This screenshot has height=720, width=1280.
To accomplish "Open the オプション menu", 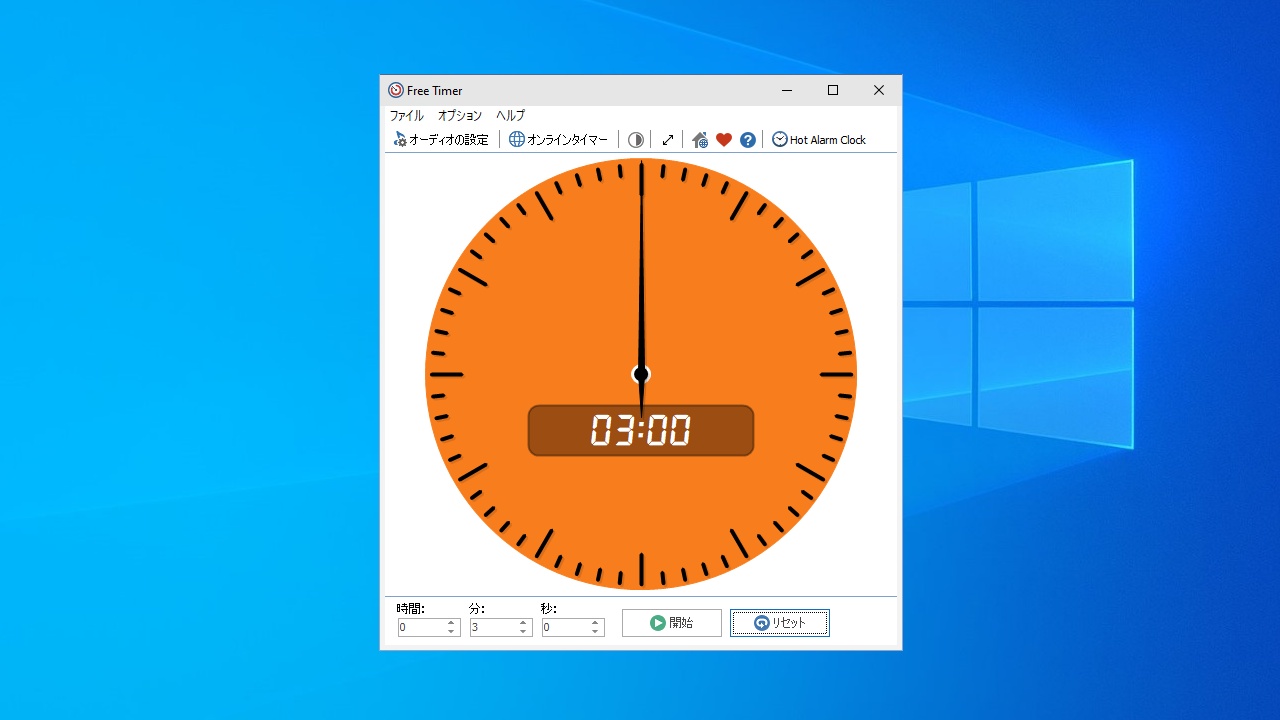I will click(460, 116).
